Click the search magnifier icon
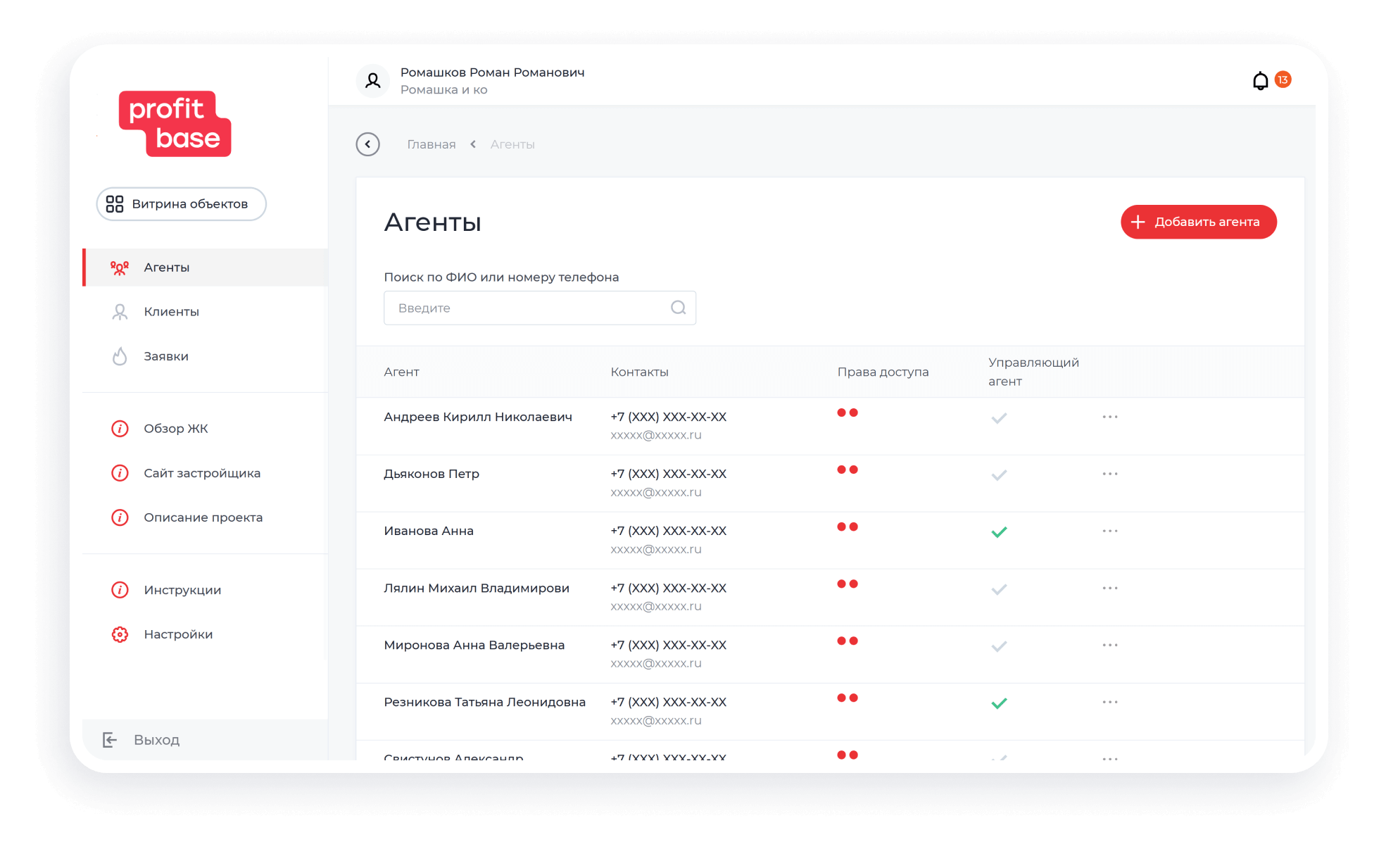Screen dimensions: 1398x868 point(678,308)
